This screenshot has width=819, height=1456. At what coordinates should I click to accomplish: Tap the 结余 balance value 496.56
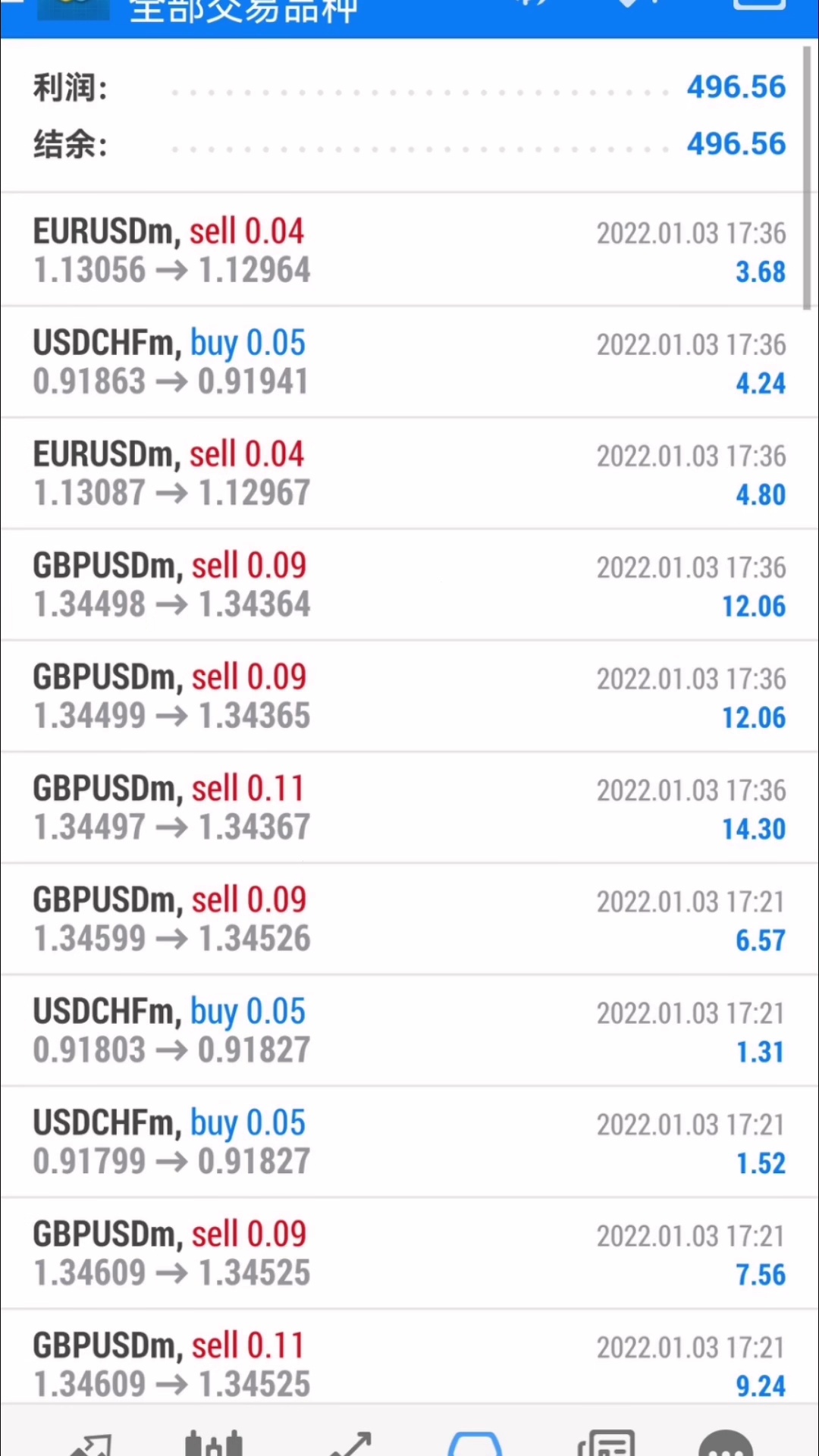click(736, 144)
